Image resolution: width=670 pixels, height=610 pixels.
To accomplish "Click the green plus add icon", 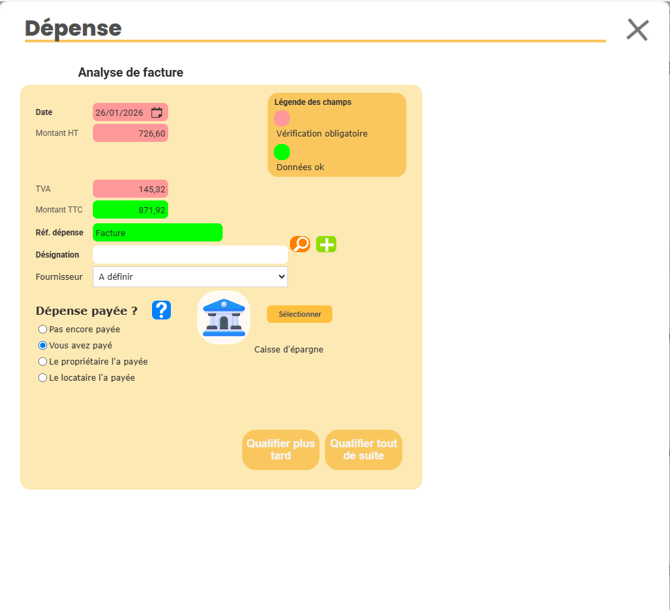I will click(326, 244).
